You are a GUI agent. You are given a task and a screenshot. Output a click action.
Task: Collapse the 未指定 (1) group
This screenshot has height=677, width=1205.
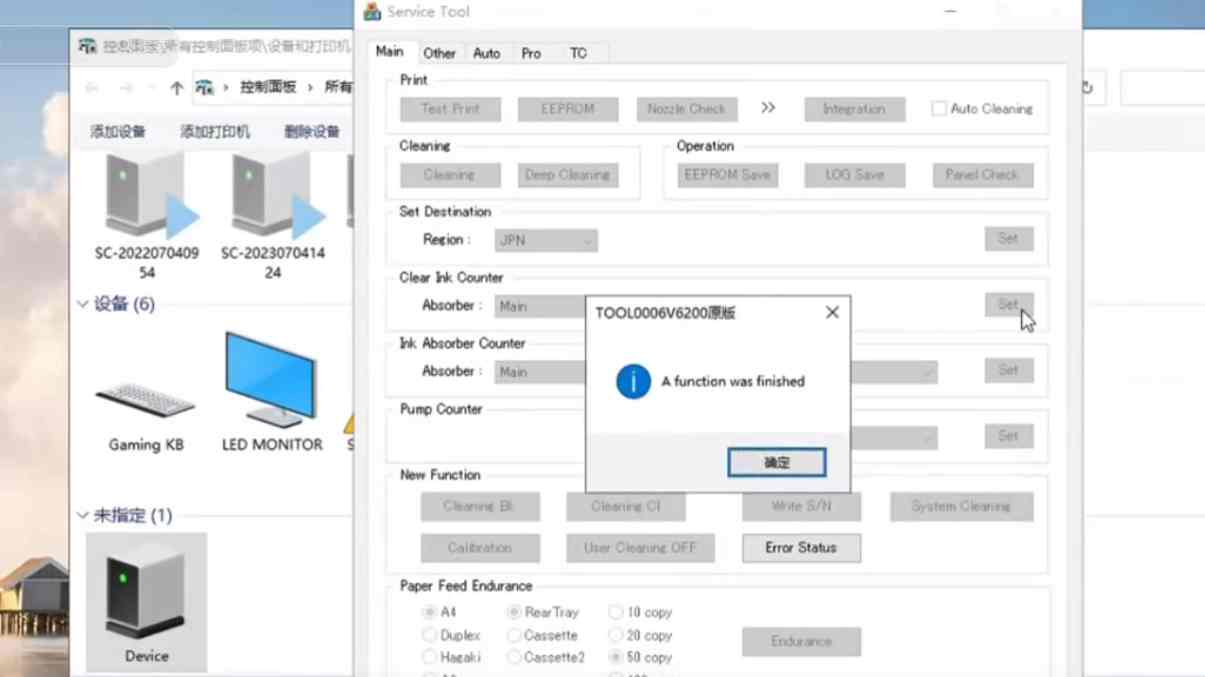pos(83,515)
